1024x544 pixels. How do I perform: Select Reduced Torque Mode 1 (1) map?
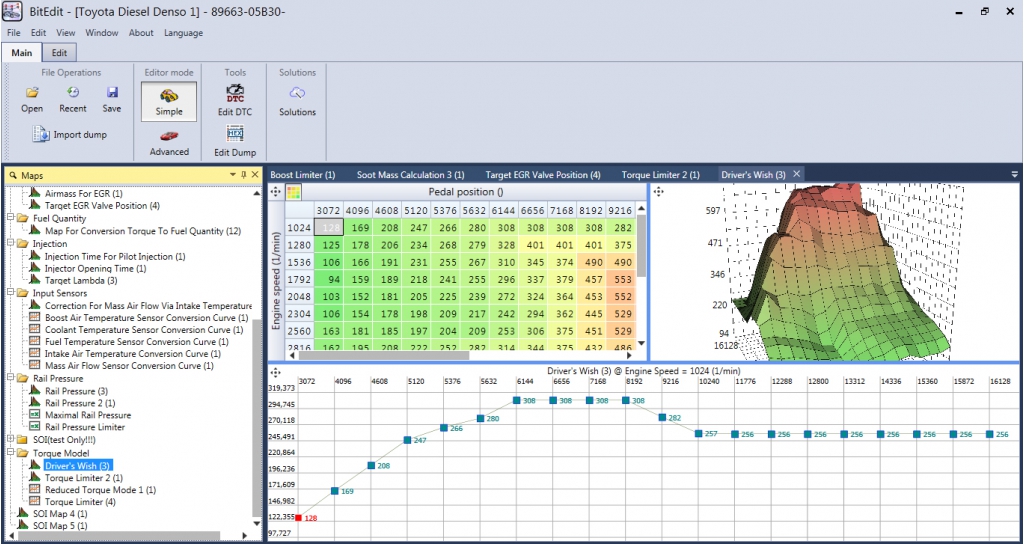pos(101,489)
